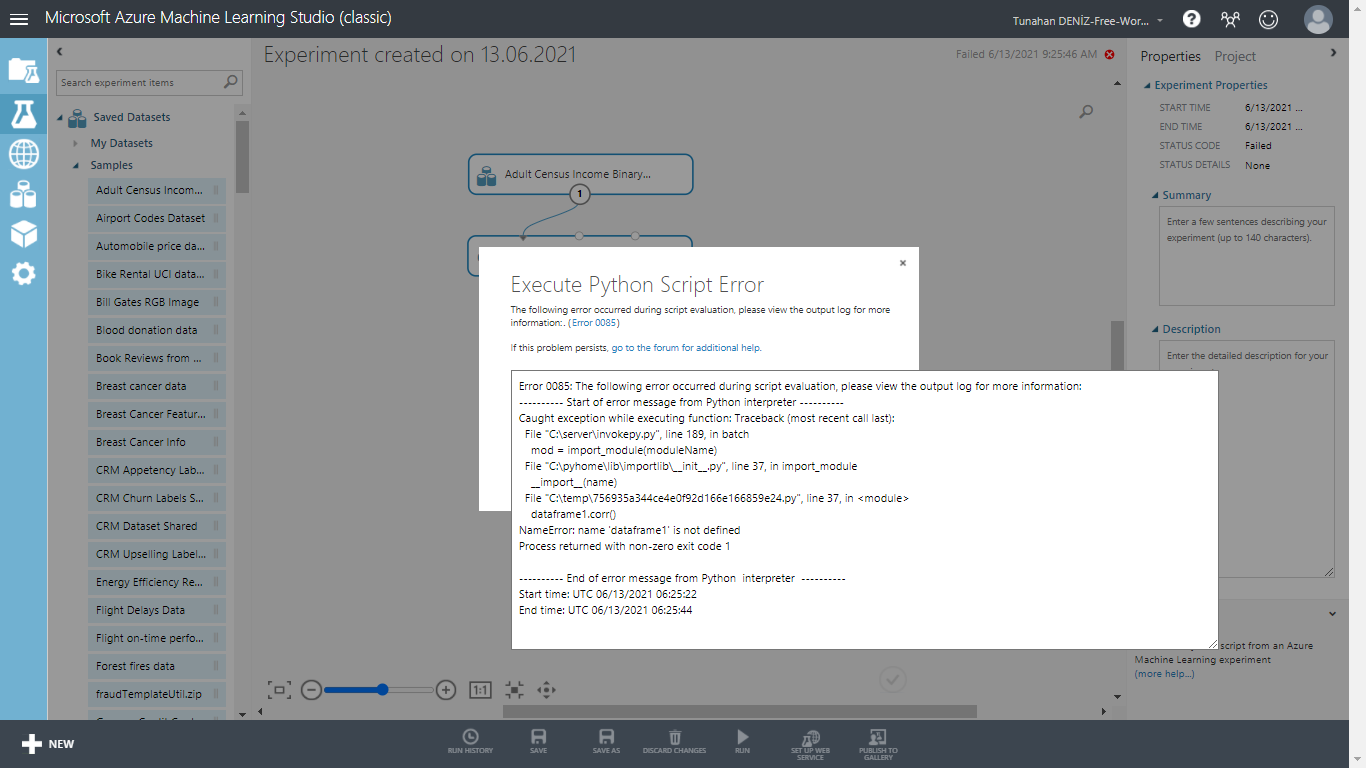This screenshot has width=1366, height=768.
Task: Select Flight Delays Data item
Action: 157,610
